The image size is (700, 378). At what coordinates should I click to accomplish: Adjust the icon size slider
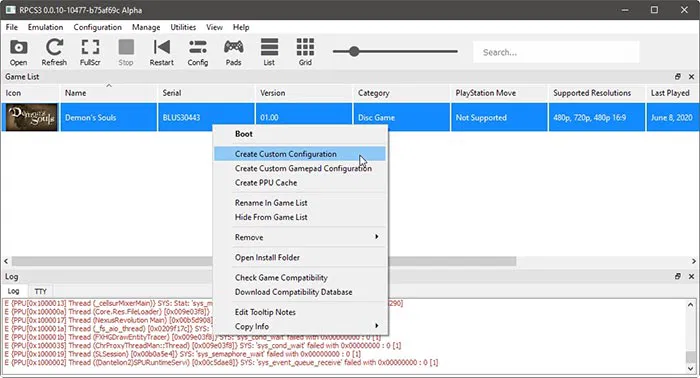tap(354, 51)
